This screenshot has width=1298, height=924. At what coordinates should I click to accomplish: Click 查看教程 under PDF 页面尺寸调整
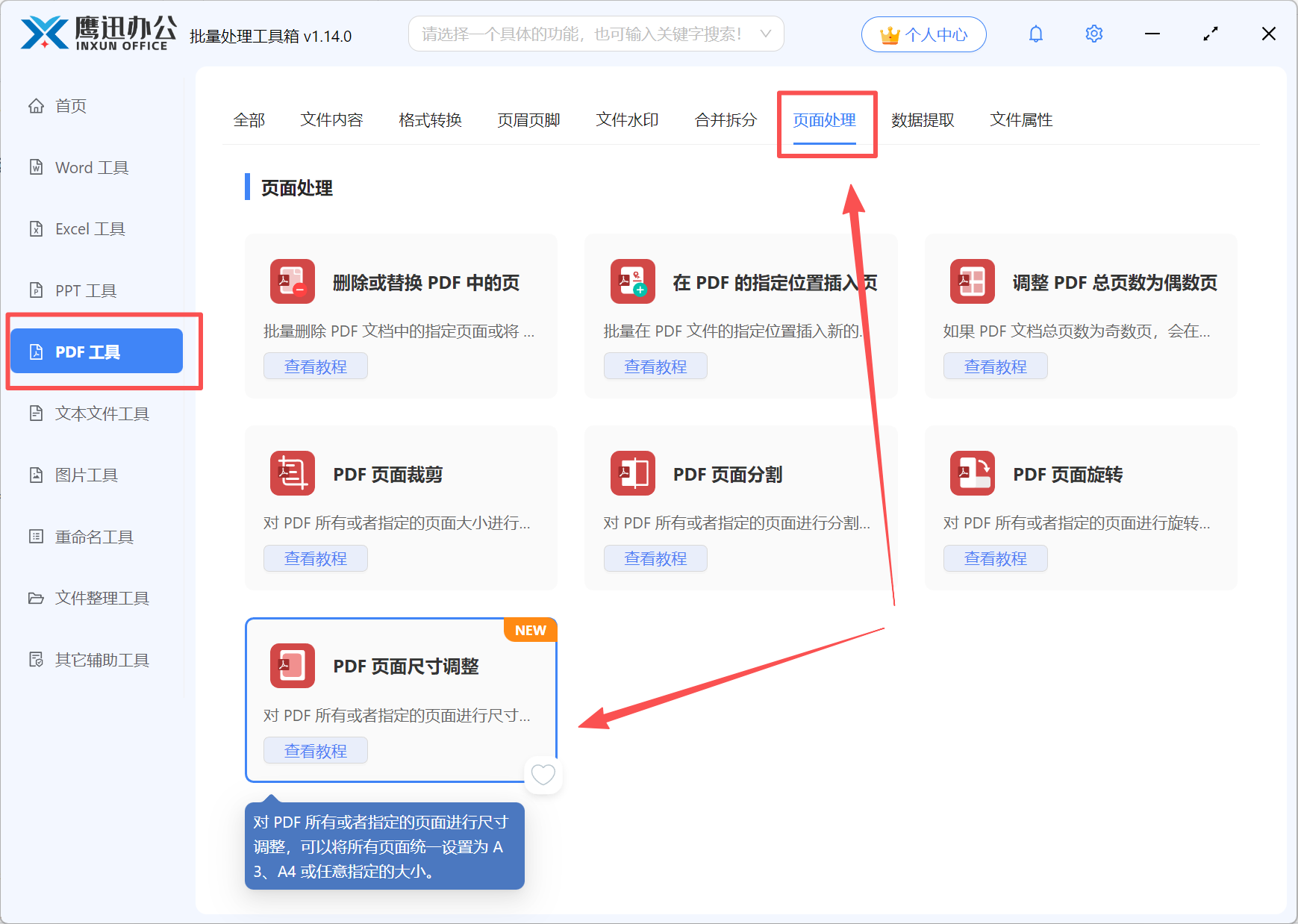[x=315, y=750]
